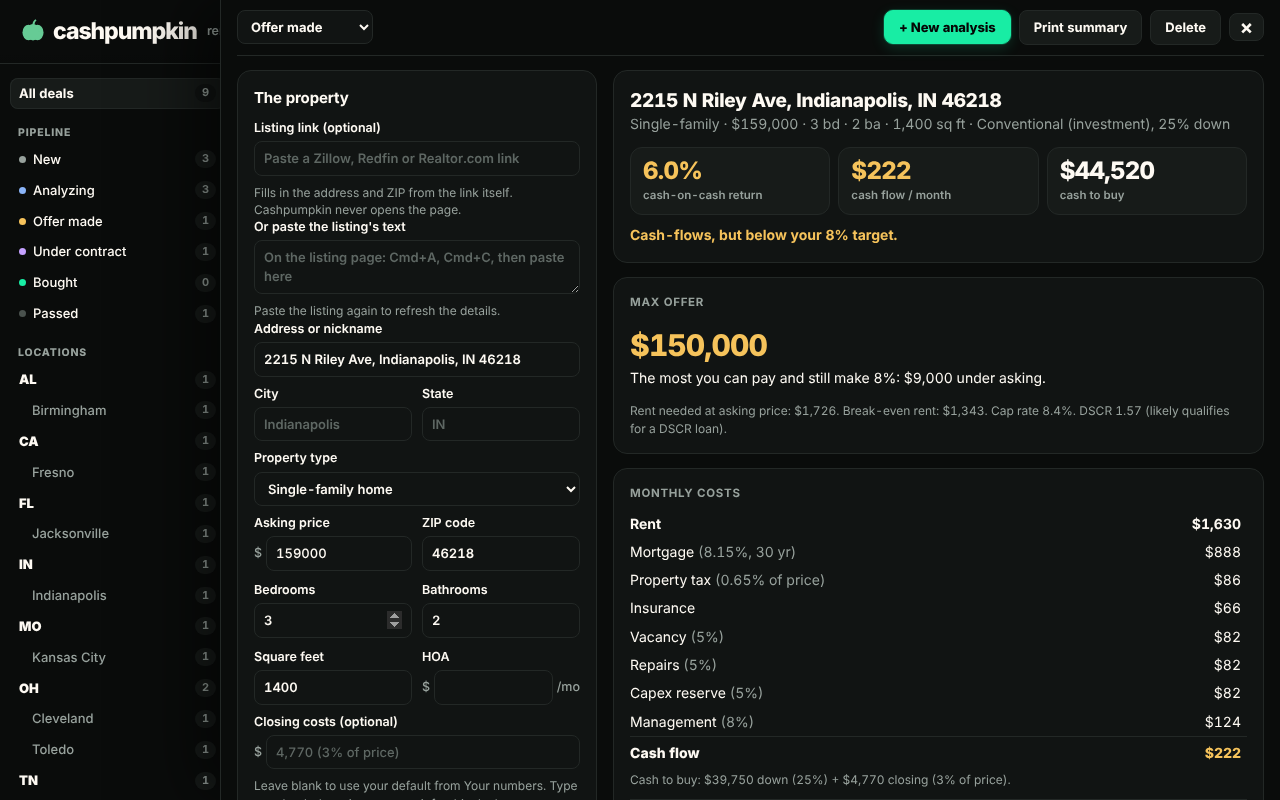This screenshot has width=1280, height=800.
Task: Open the Analyzing pipeline stage
Action: tap(114, 190)
